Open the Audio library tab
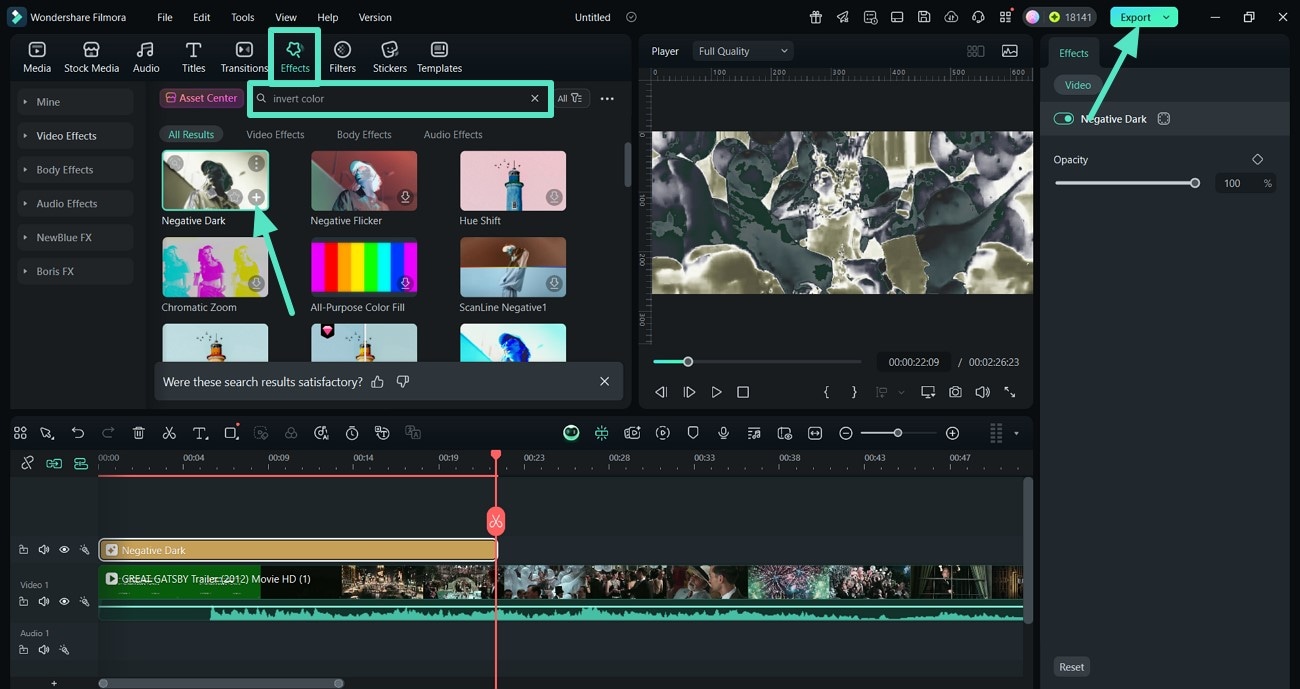Screen dimensions: 1300x689 [x=146, y=57]
